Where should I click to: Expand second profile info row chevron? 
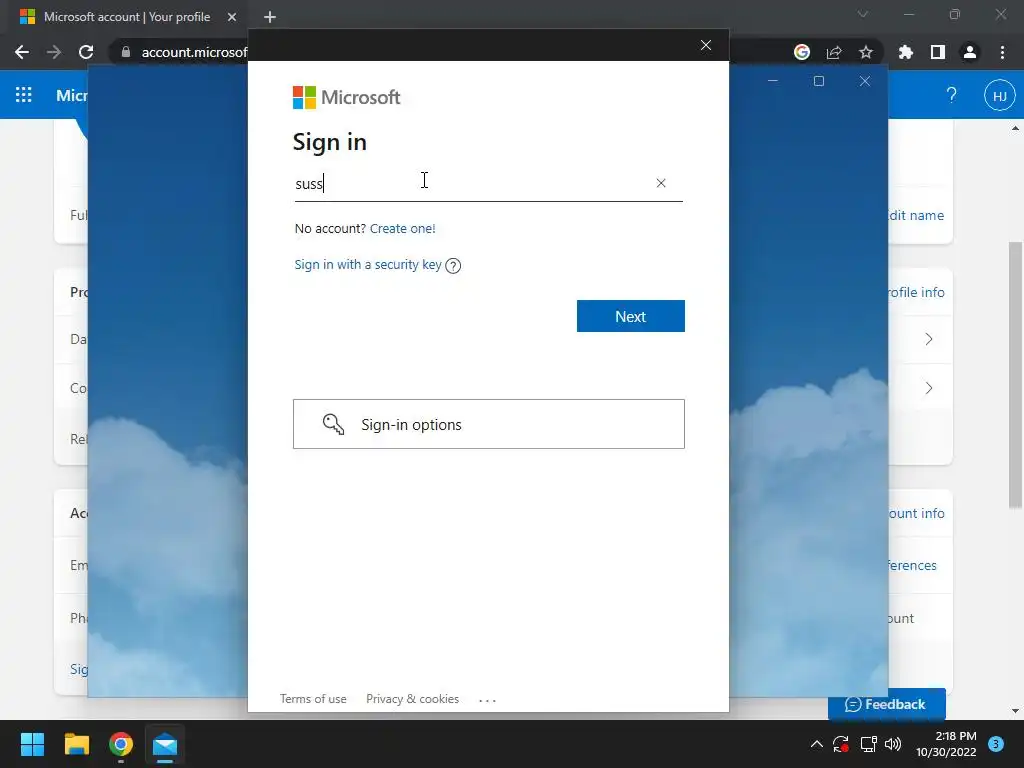929,388
